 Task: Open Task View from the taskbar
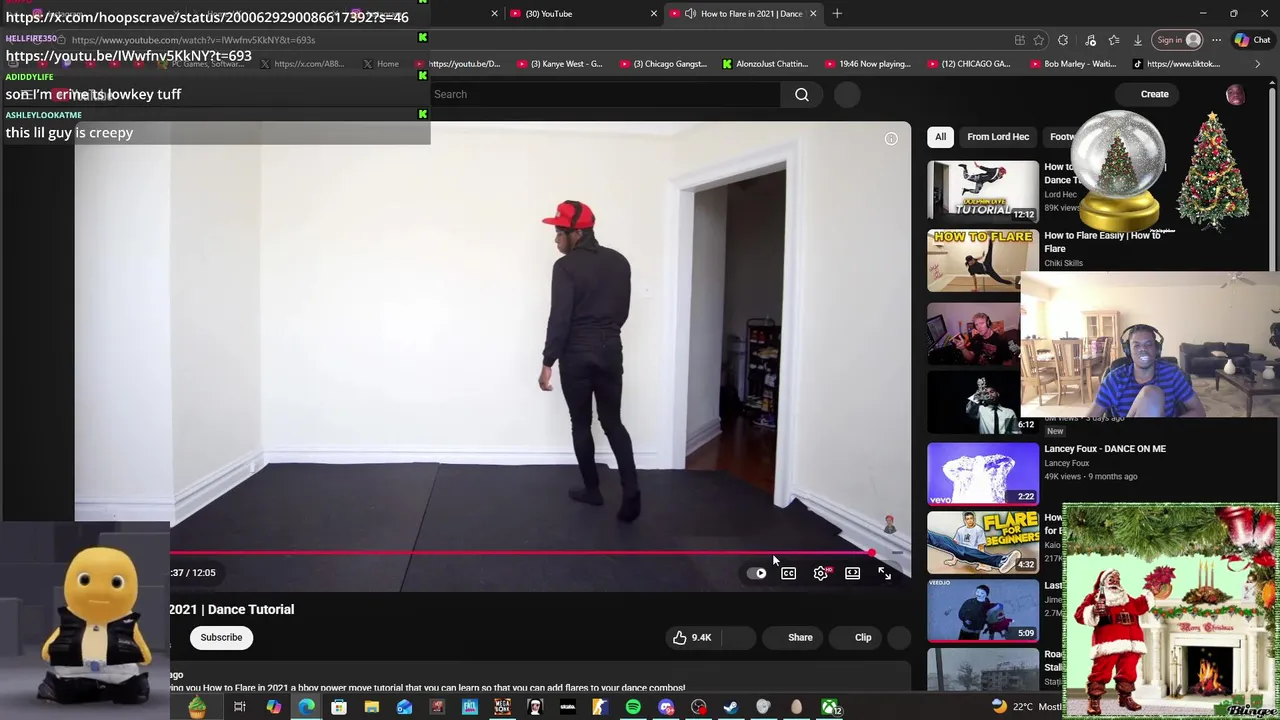[x=240, y=708]
